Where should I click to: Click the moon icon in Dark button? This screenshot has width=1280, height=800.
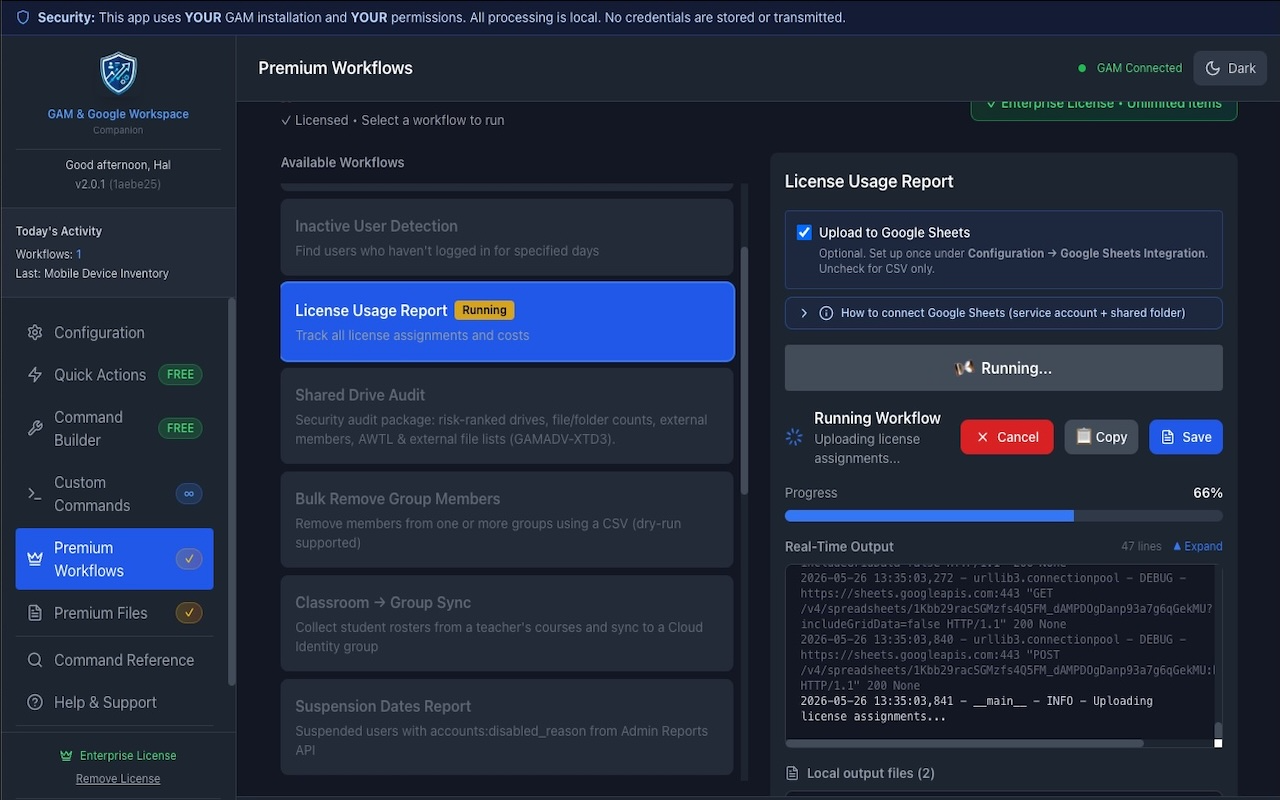point(1213,68)
